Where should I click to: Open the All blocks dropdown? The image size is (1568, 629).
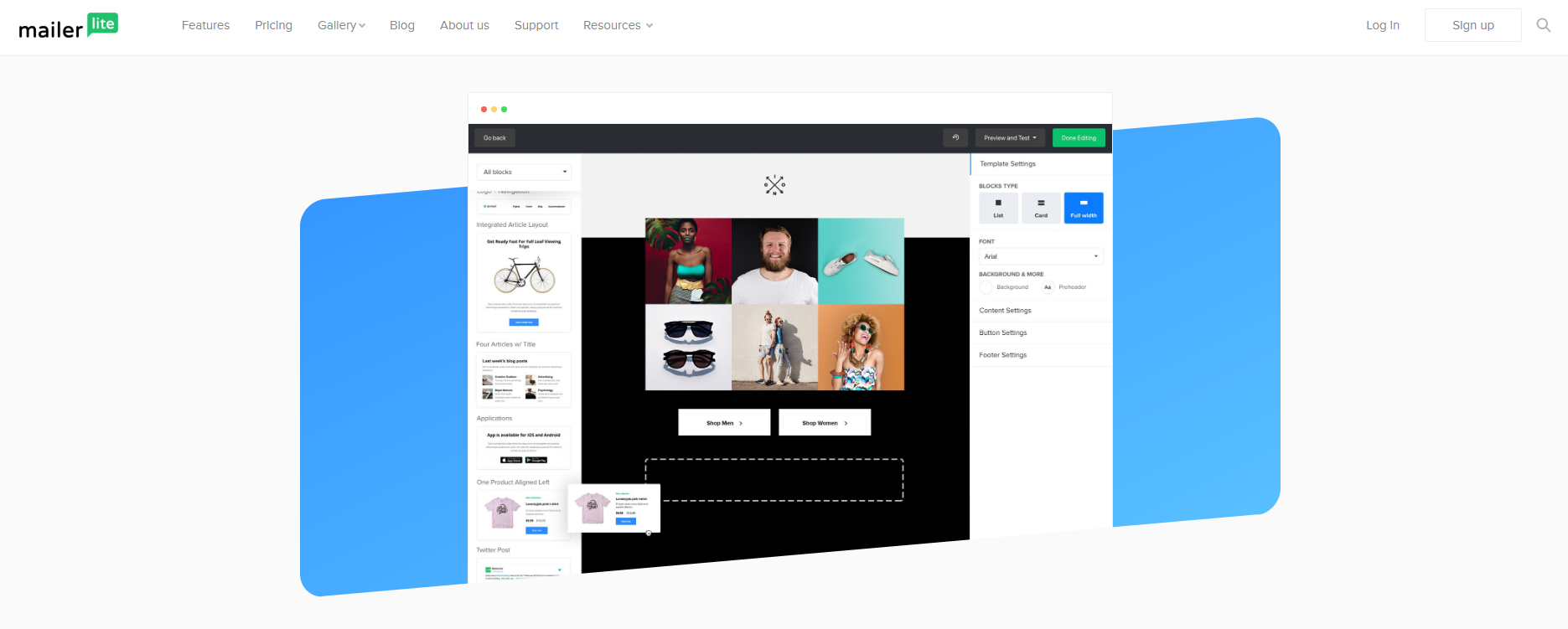524,172
